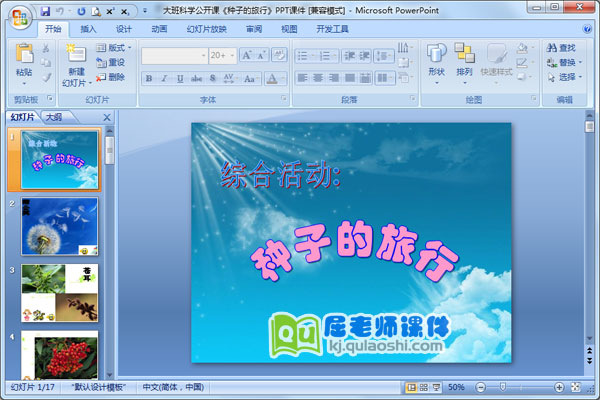Toggle bold formatting

[x=149, y=78]
